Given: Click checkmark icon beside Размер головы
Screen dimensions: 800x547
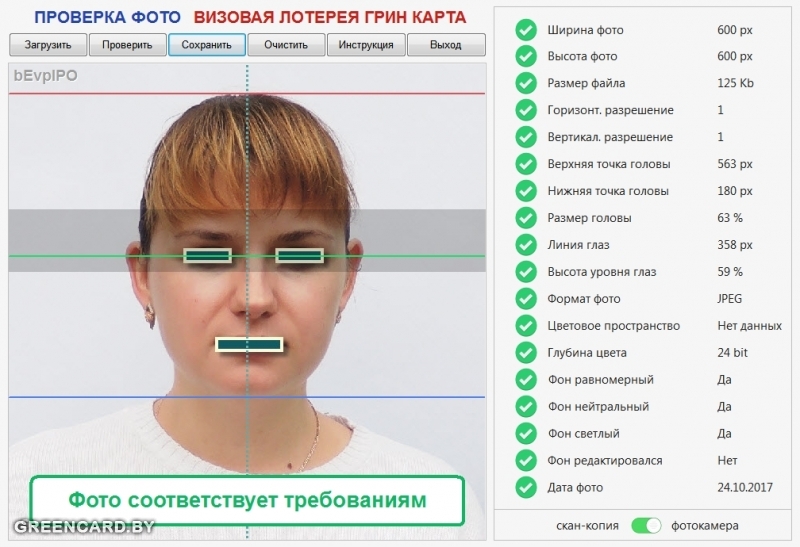Looking at the screenshot, I should point(526,218).
